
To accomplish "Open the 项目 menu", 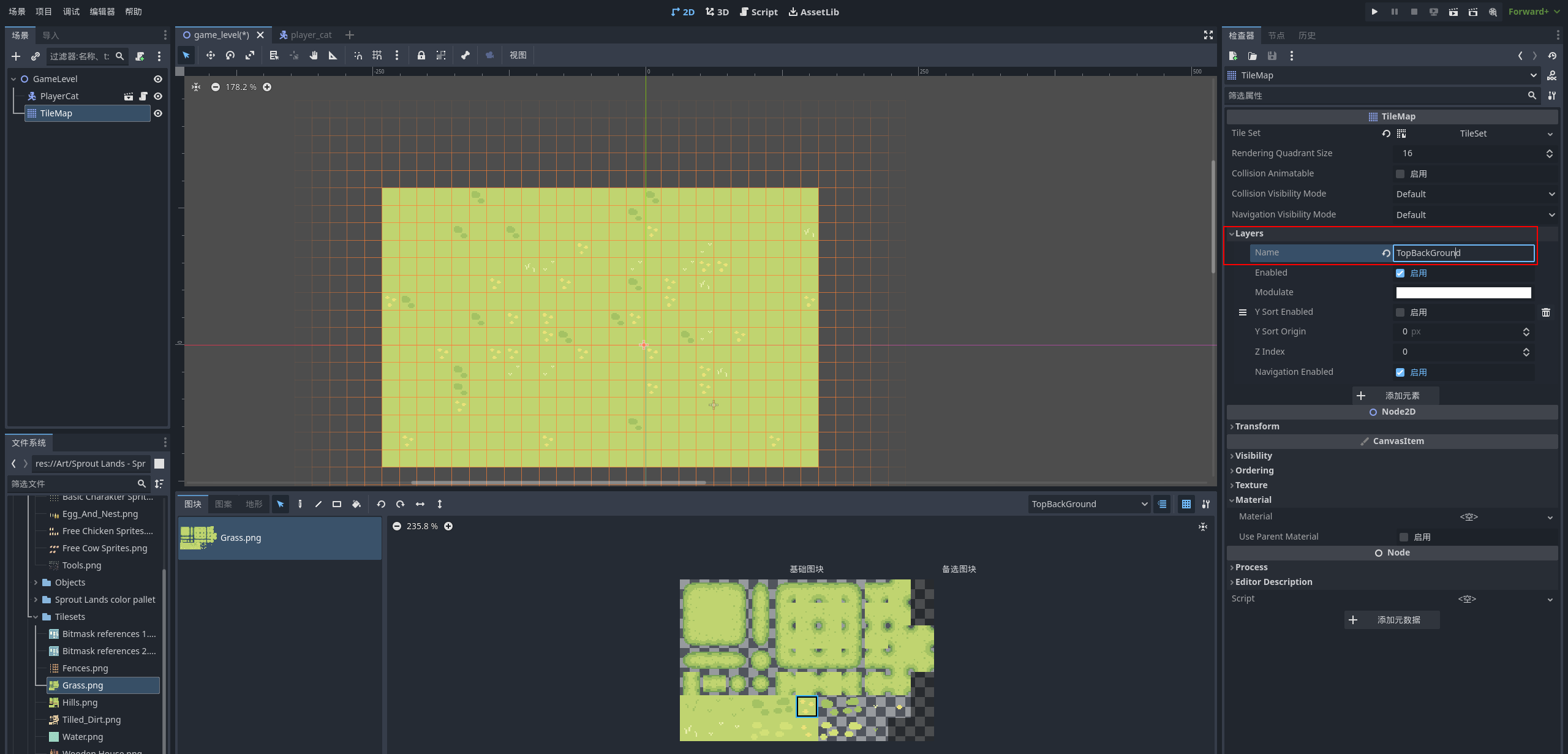I will point(43,12).
